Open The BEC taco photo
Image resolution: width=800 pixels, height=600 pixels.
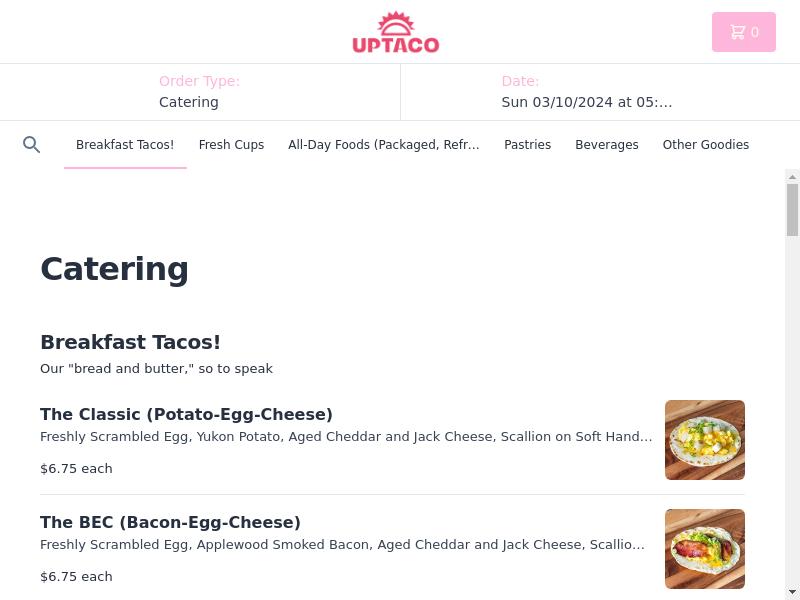tap(704, 548)
